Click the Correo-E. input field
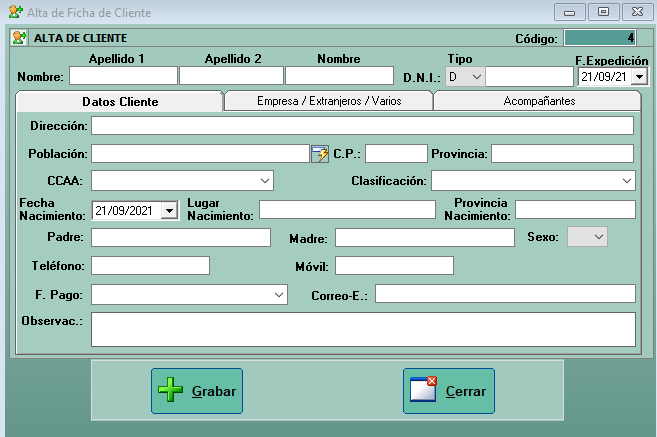 (x=505, y=294)
